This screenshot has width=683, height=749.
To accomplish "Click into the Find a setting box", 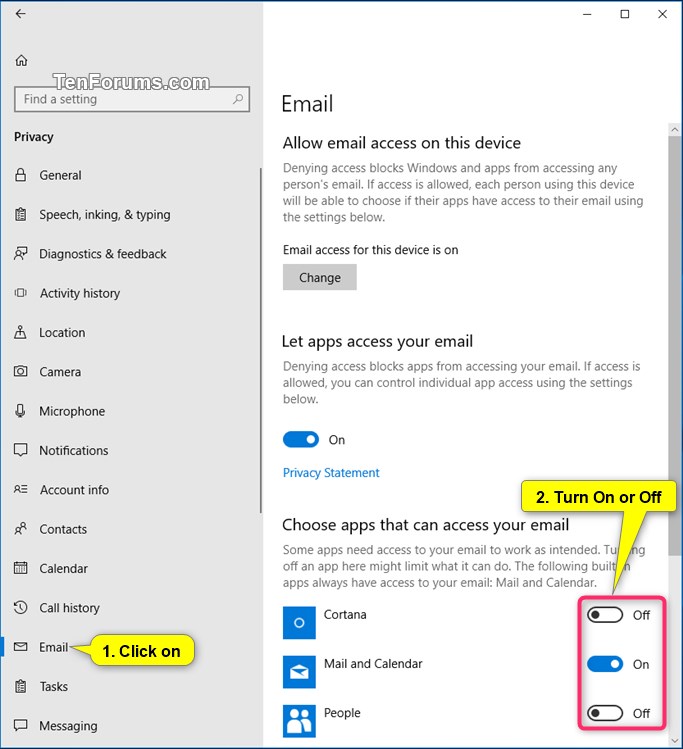I will pos(132,99).
